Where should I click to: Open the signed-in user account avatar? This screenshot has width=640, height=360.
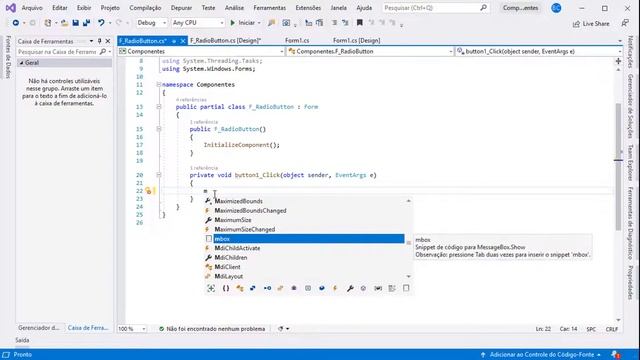(x=556, y=8)
